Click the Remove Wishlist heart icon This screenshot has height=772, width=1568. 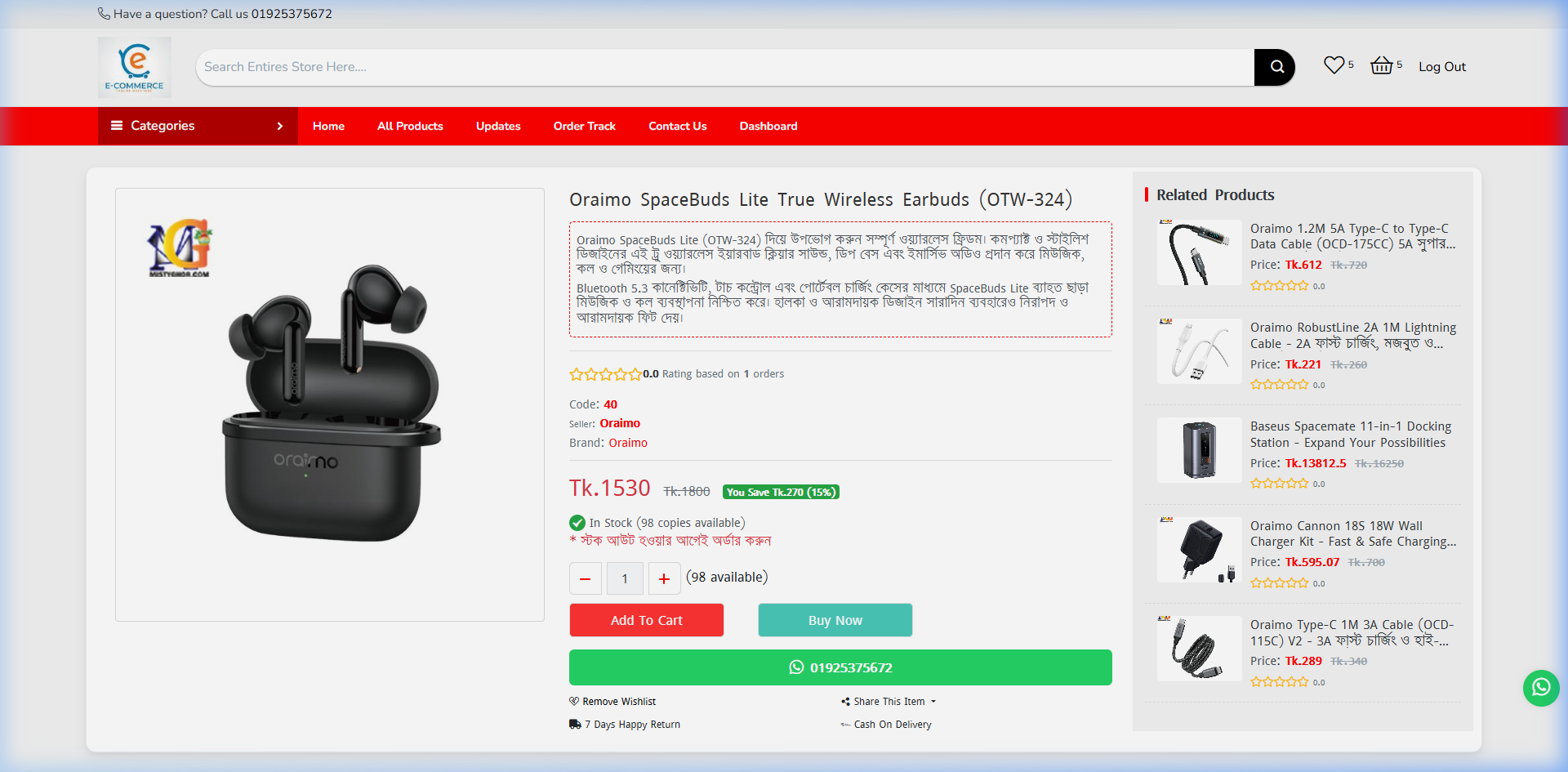point(575,701)
